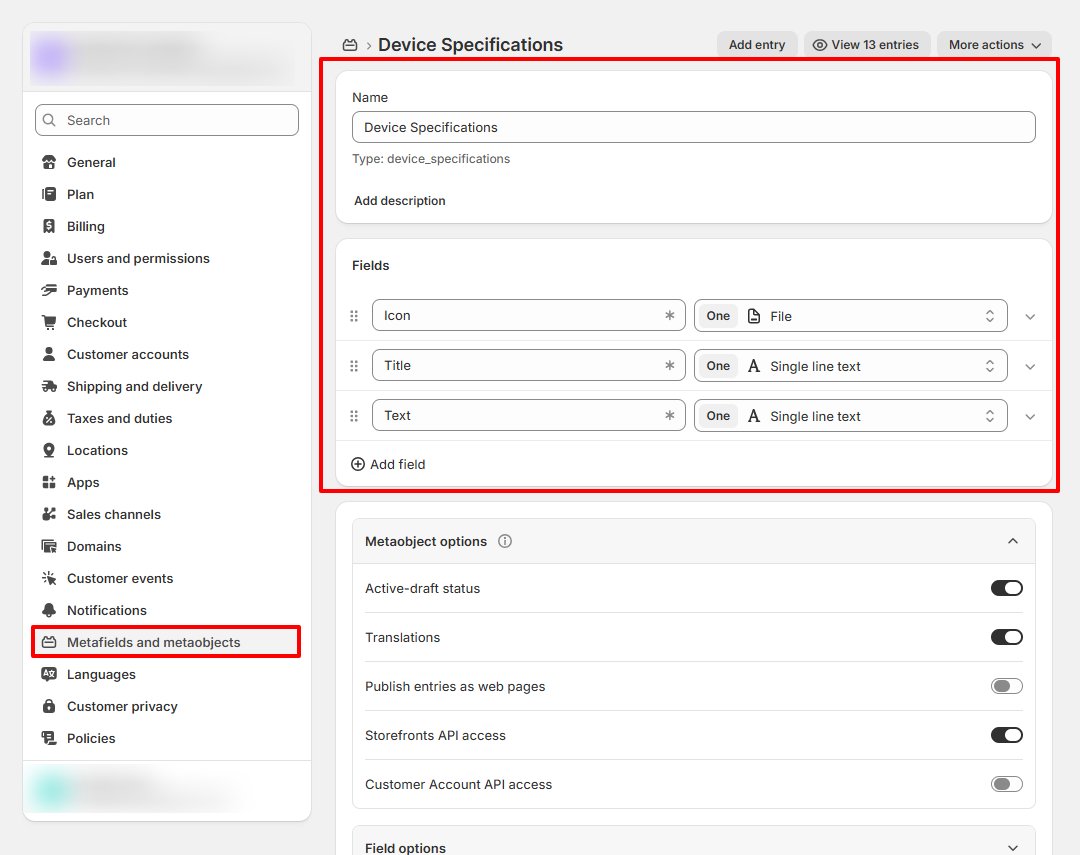Click the Icon field name input

(528, 316)
